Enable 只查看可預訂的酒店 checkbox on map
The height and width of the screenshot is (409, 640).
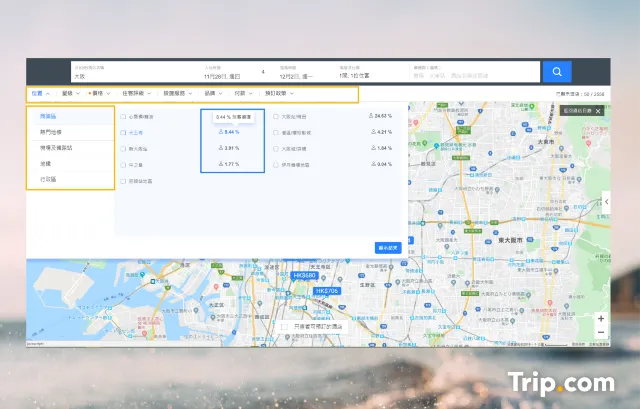284,326
